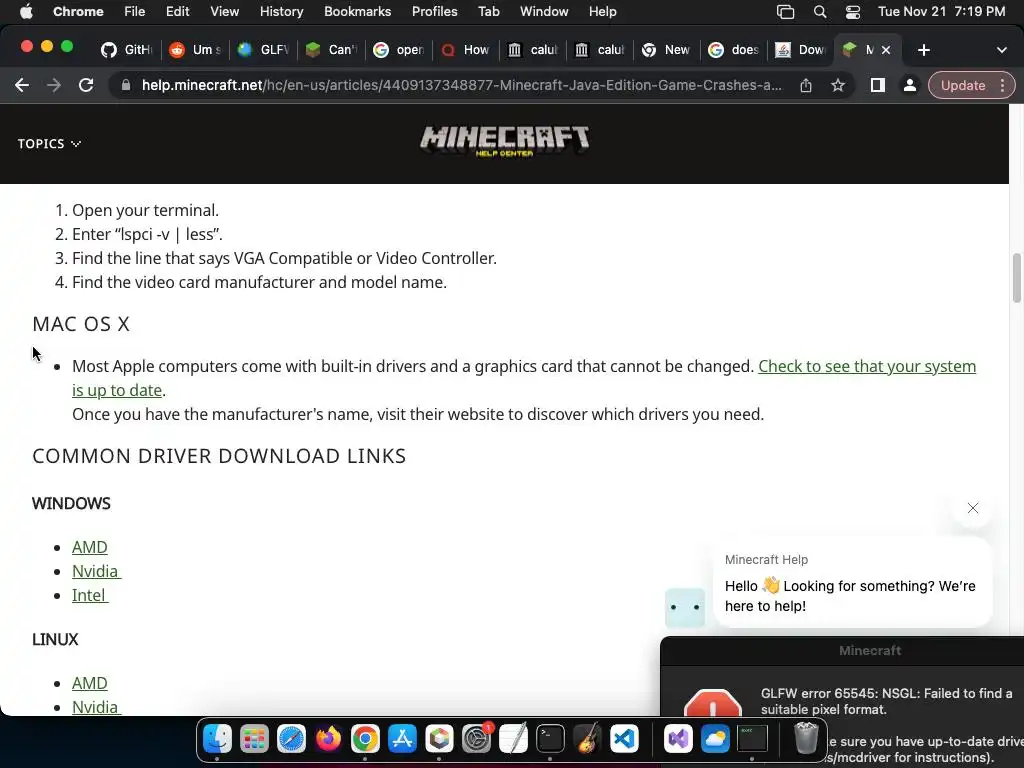Open System Preferences in the dock
Viewport: 1024px width, 768px height.
[x=477, y=739]
